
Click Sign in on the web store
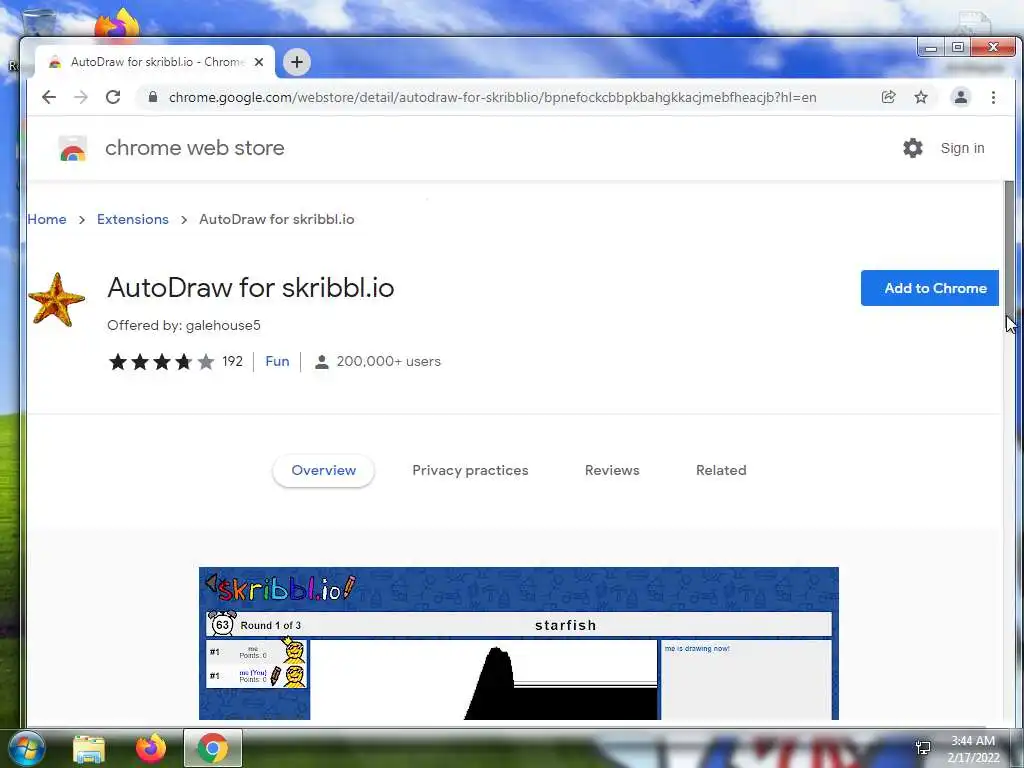(x=962, y=148)
